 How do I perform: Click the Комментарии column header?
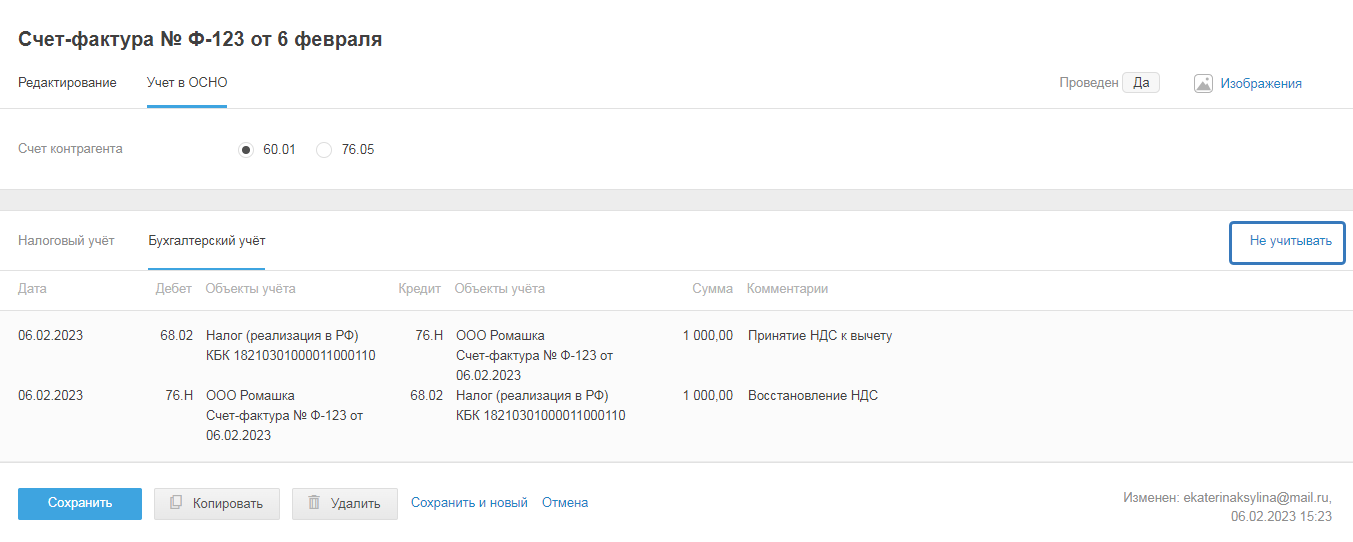click(x=787, y=289)
